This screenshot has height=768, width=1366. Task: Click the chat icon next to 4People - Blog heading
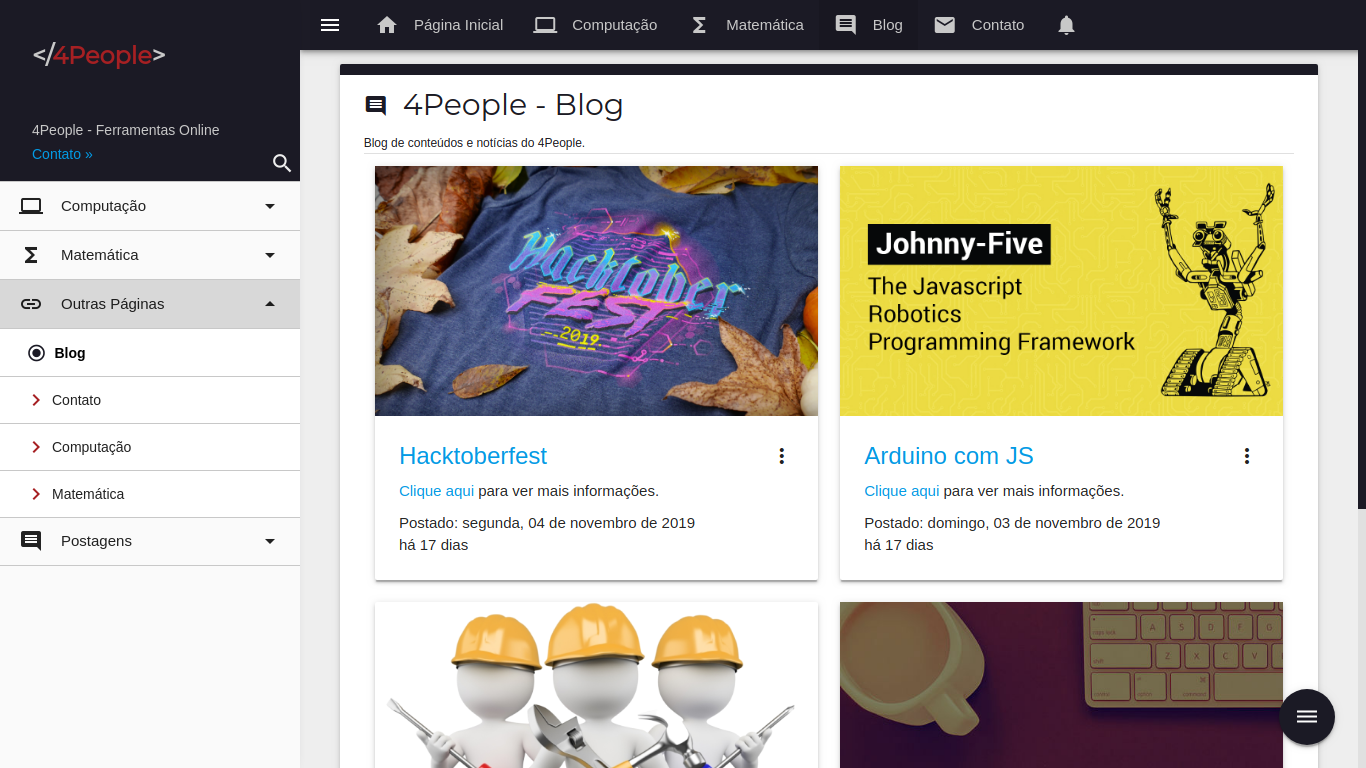click(376, 105)
